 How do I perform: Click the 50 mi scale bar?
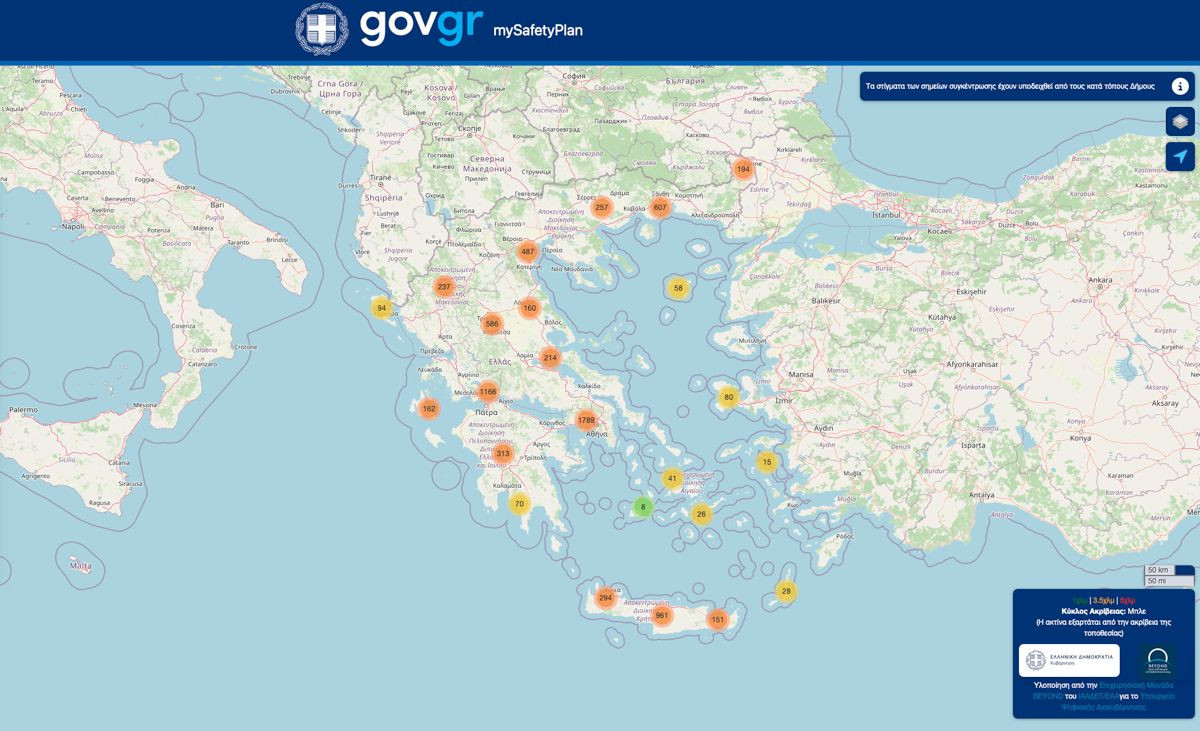click(x=1169, y=581)
